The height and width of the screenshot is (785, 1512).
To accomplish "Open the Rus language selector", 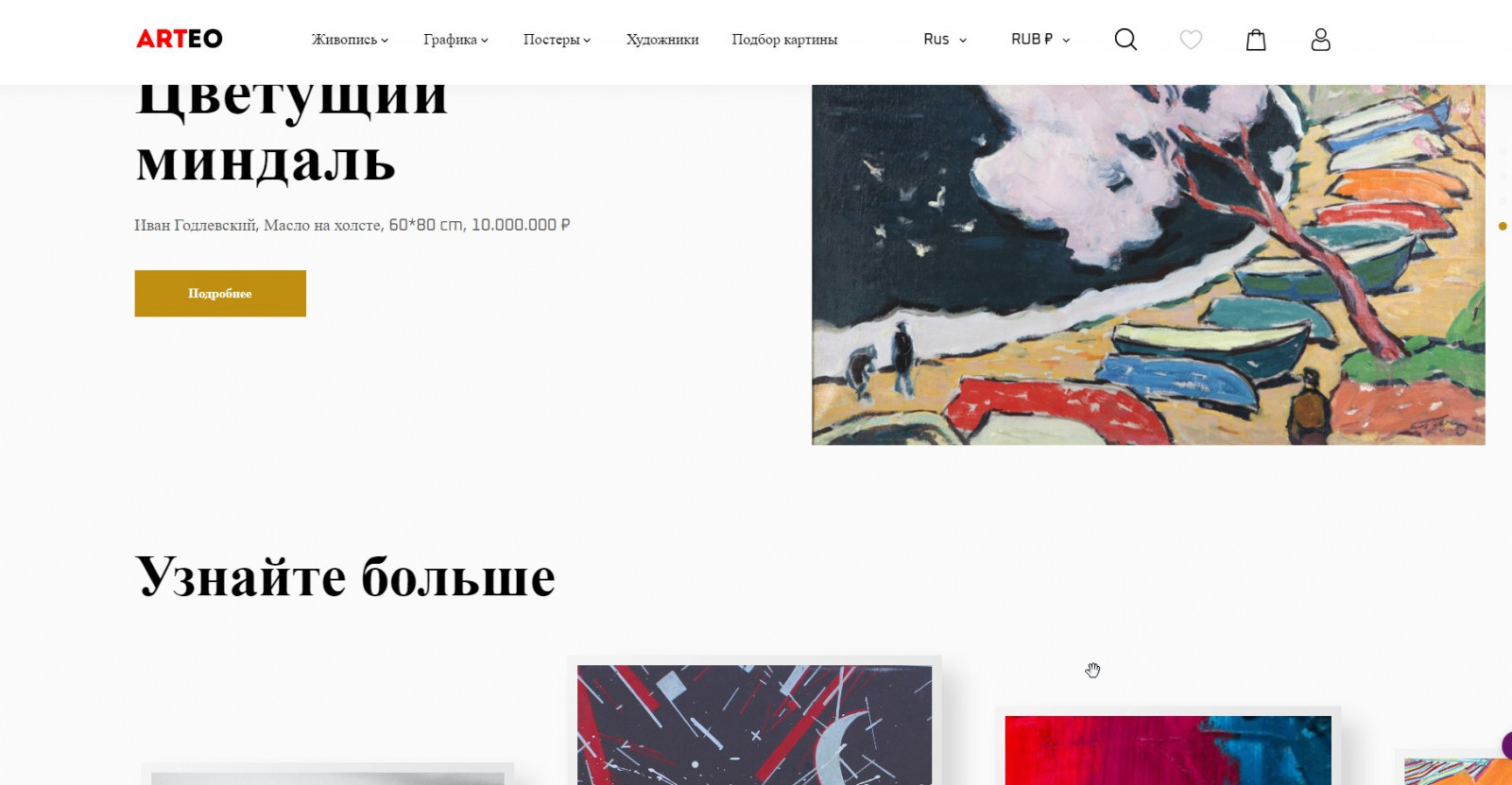I will [945, 40].
